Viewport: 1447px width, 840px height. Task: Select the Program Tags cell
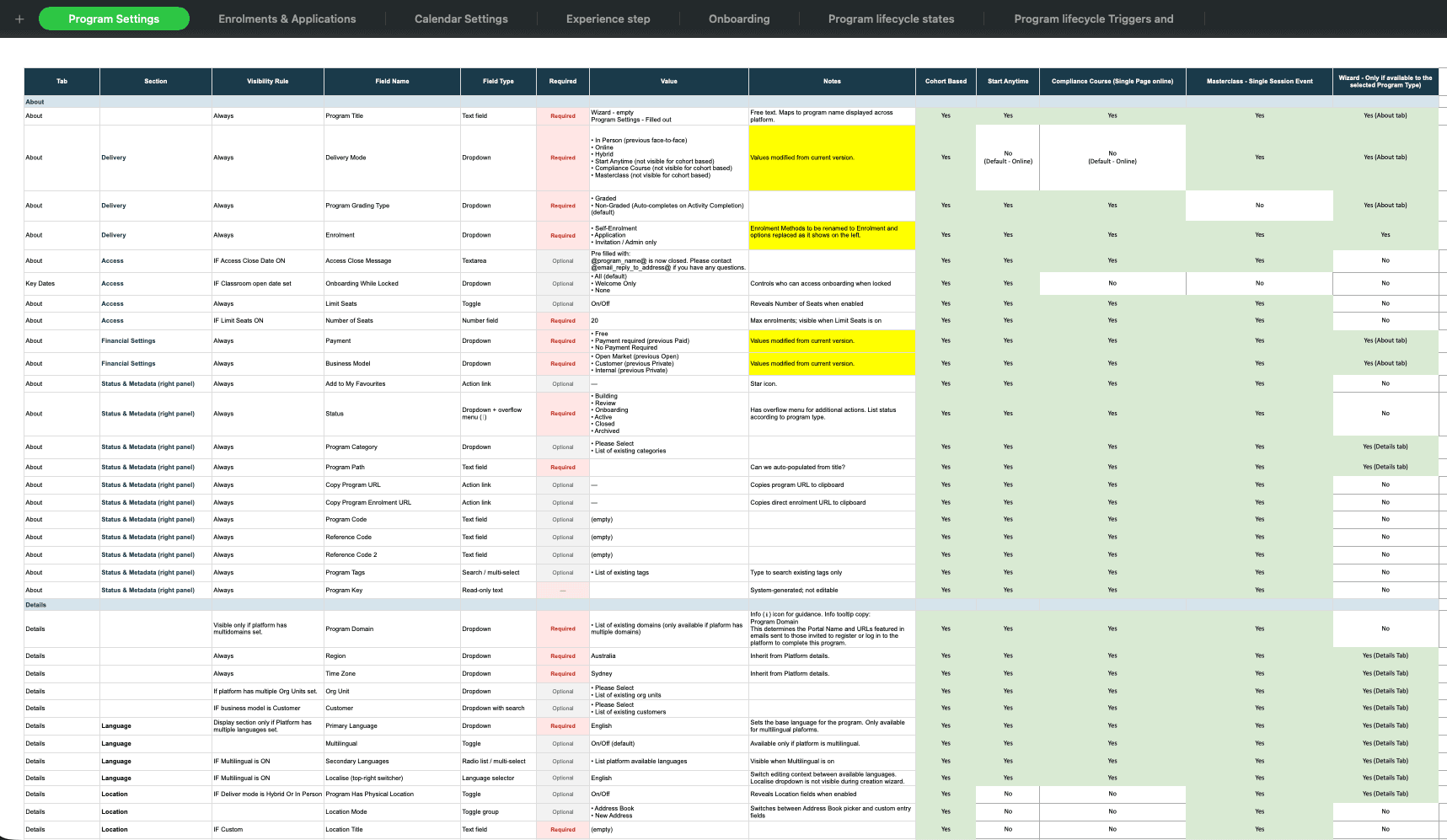[392, 573]
